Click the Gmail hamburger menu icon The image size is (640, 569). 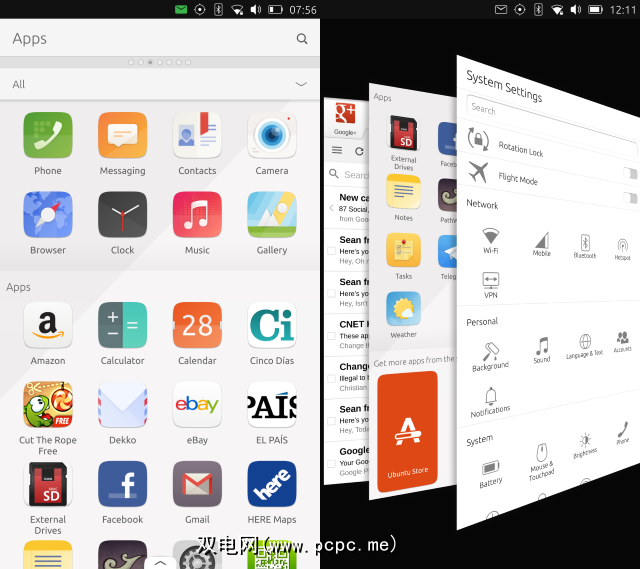coord(337,150)
